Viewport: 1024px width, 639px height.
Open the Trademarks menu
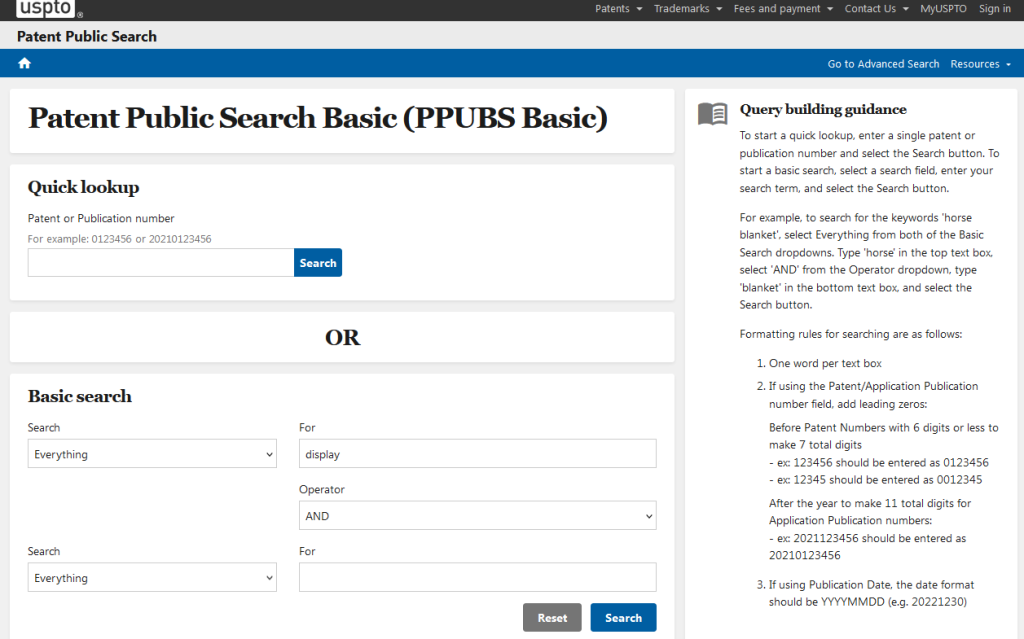(x=688, y=8)
